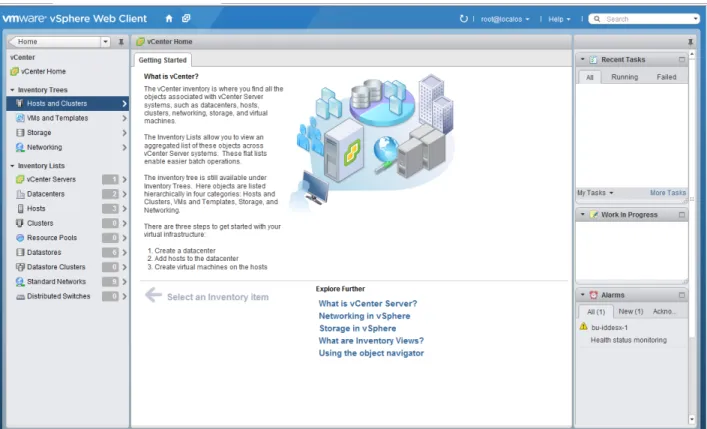Click the Storage tree icon
Viewport: 707px width, 429px height.
20,133
